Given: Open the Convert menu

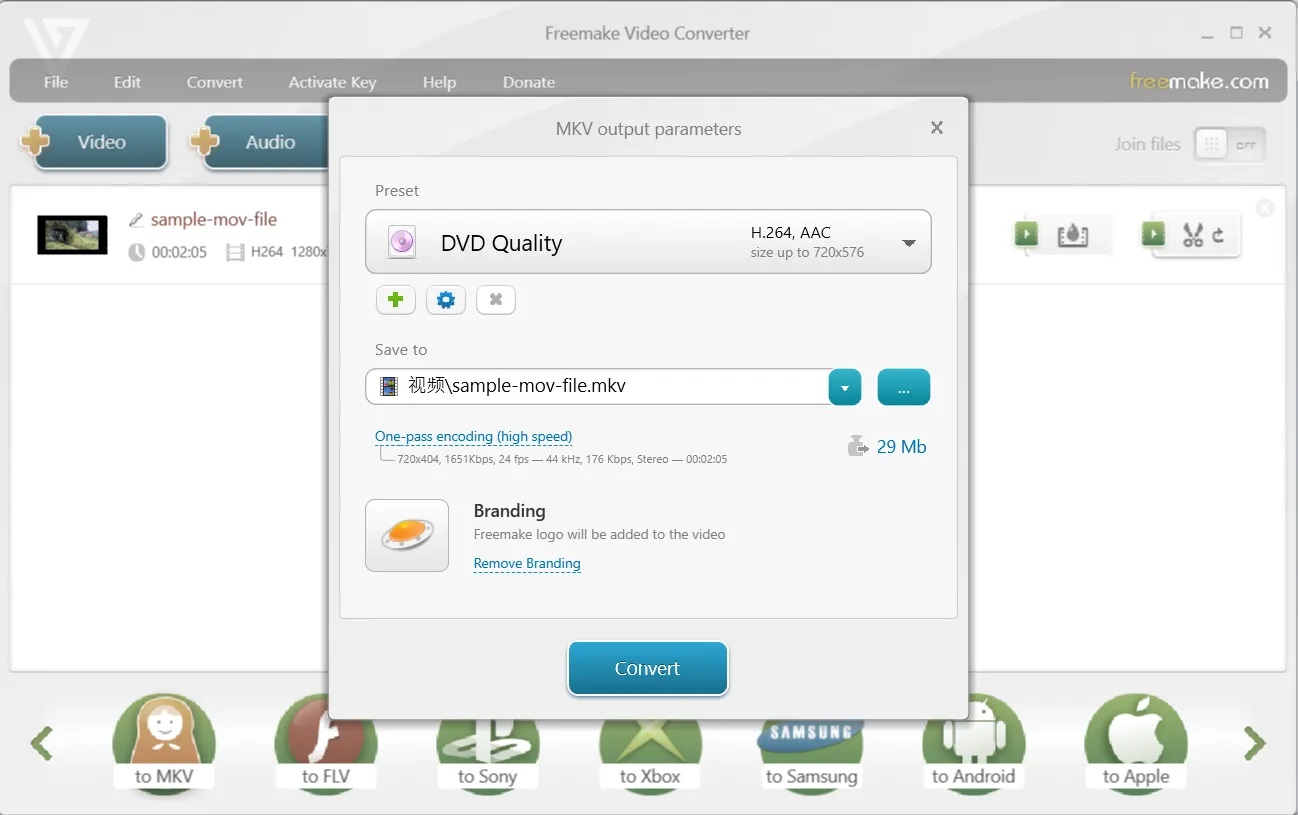Looking at the screenshot, I should pyautogui.click(x=215, y=82).
